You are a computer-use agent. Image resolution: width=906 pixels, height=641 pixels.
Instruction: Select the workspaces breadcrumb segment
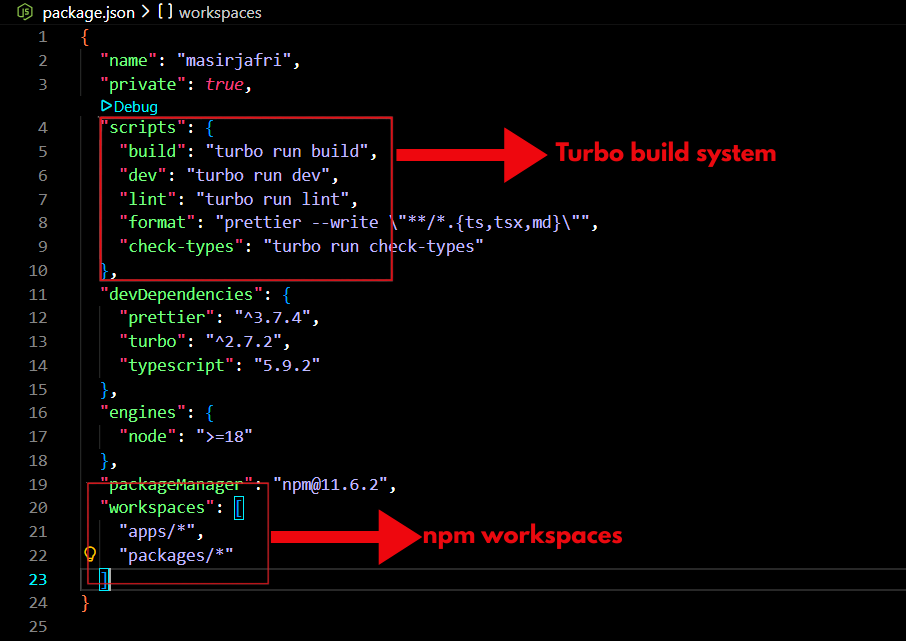coord(220,13)
